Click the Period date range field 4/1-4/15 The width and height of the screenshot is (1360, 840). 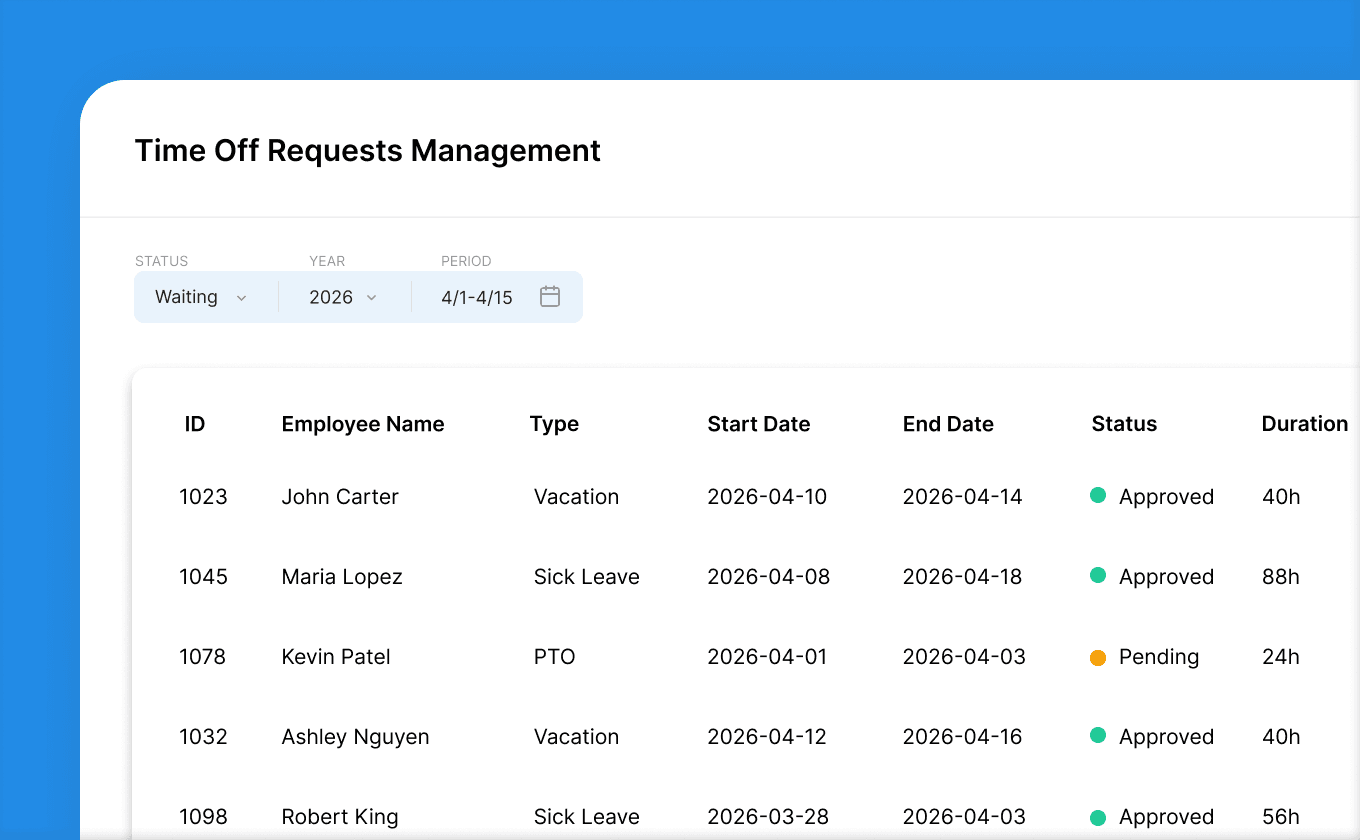(x=478, y=296)
